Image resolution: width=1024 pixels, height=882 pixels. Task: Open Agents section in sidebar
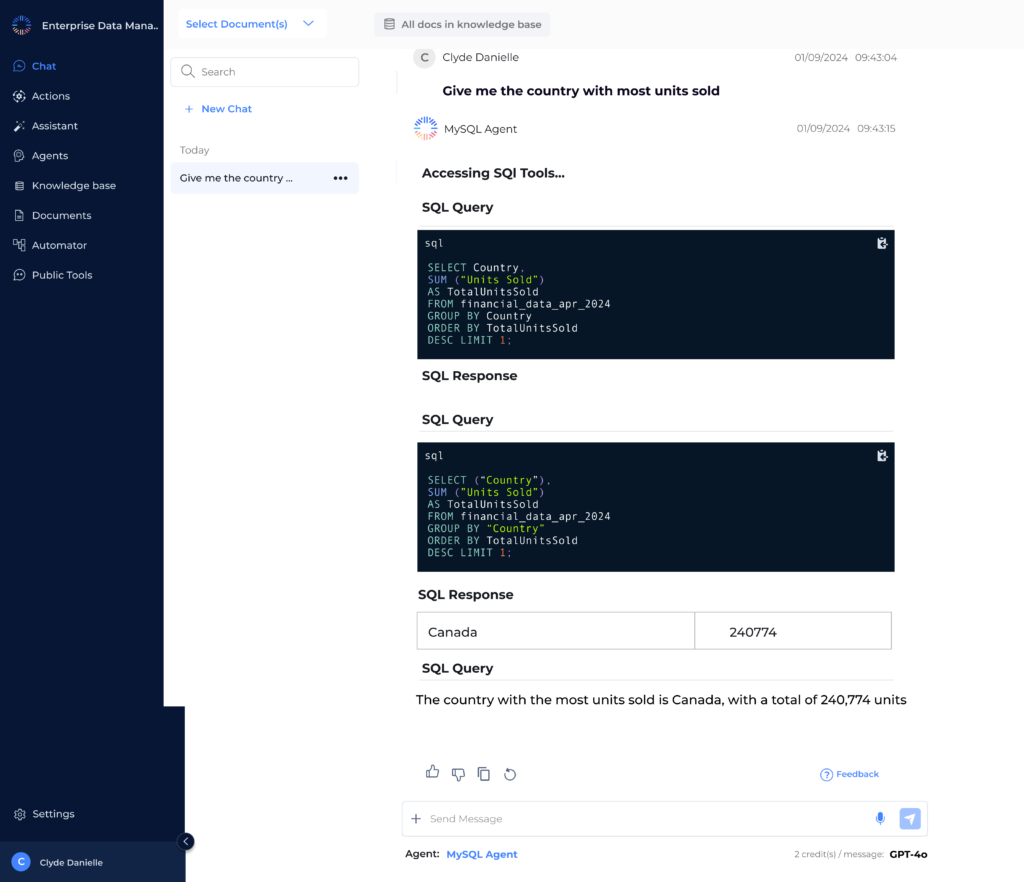click(x=49, y=156)
